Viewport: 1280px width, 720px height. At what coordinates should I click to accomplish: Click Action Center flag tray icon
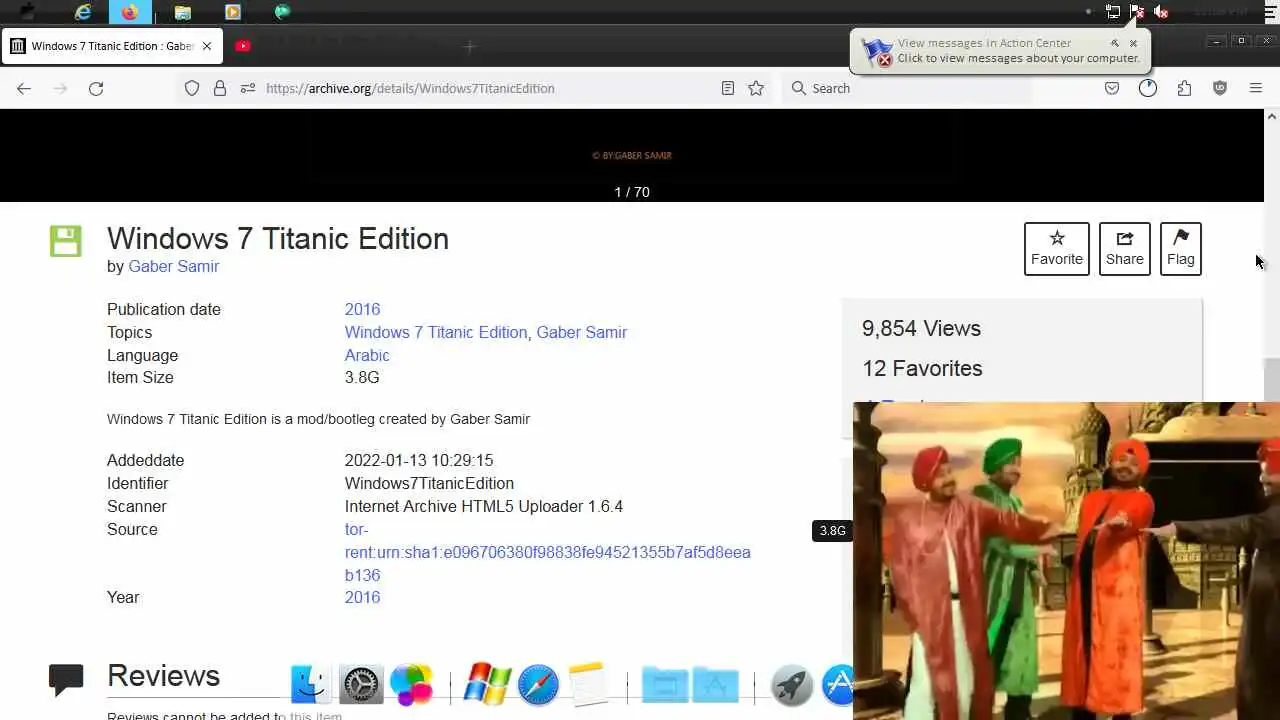[1137, 12]
